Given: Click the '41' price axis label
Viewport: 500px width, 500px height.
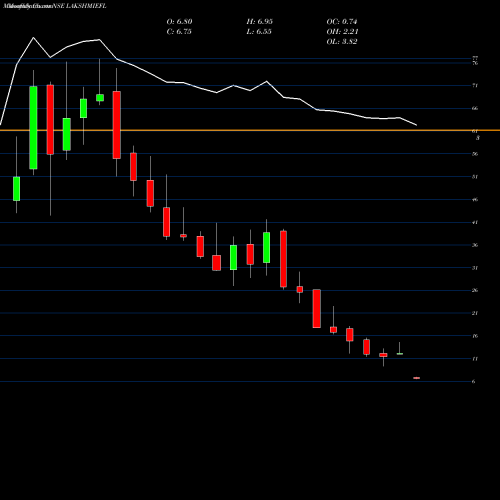Looking at the screenshot, I should 475,222.
